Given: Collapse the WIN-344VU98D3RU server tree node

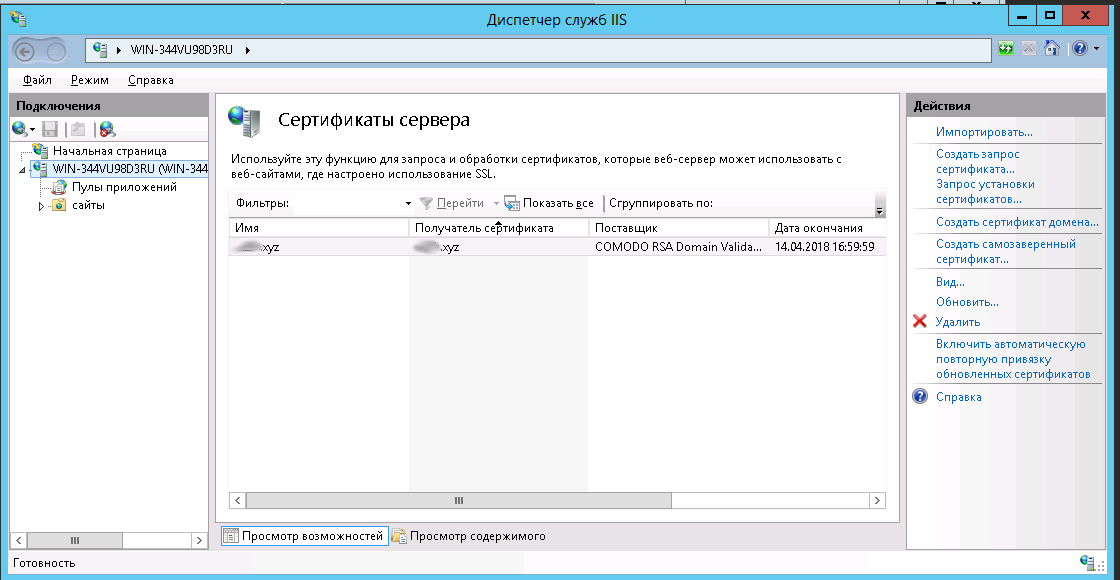Looking at the screenshot, I should (22, 170).
